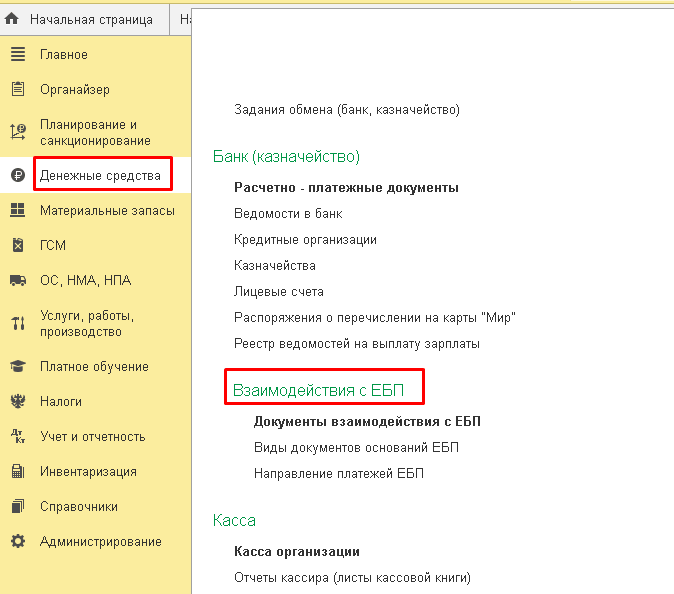
Task: Click the gear icon for Администрирование
Action: (x=18, y=541)
